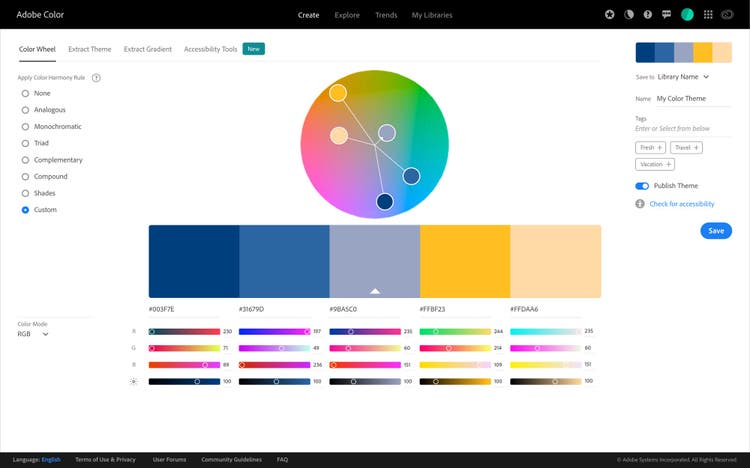Select the medium blue handle on wheel
Image resolution: width=750 pixels, height=468 pixels.
click(411, 176)
